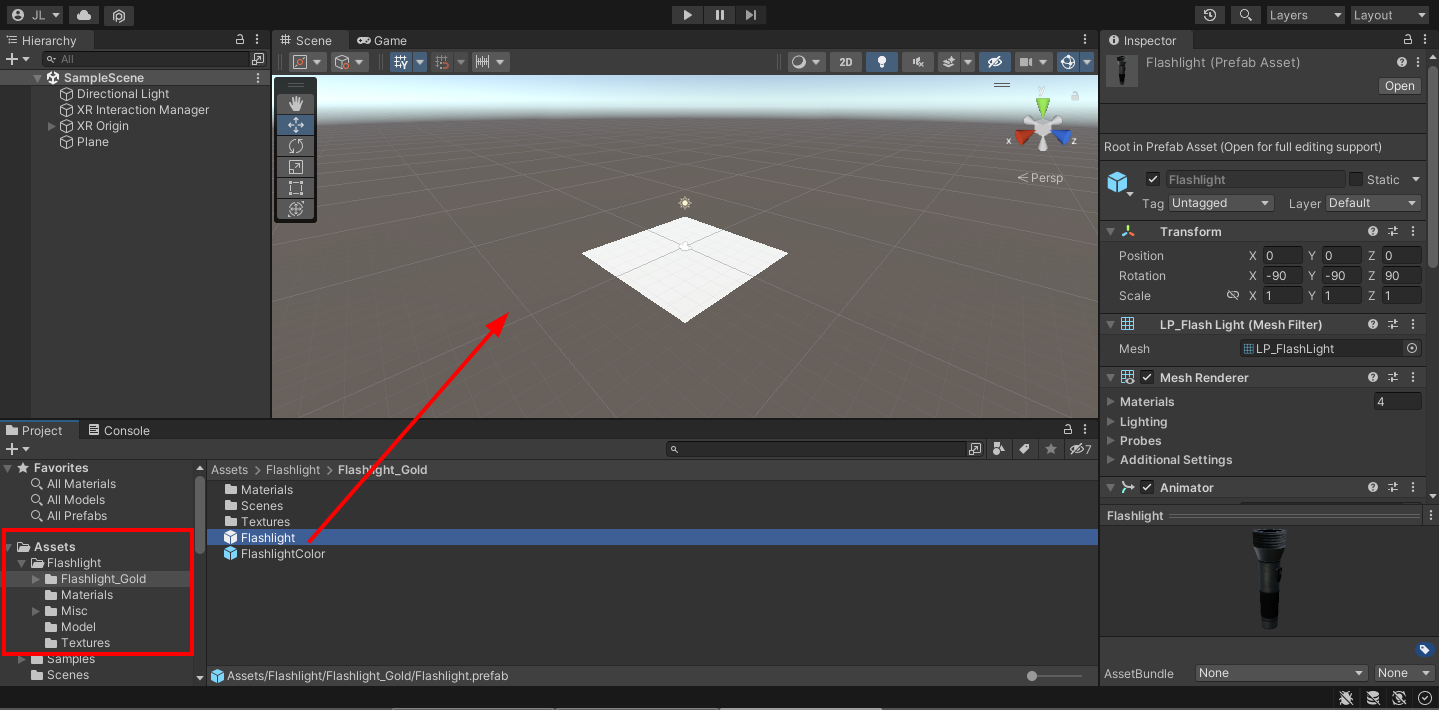Click the Flashlight breadcrumb in the Project path
Viewport: 1439px width, 710px height.
point(293,469)
